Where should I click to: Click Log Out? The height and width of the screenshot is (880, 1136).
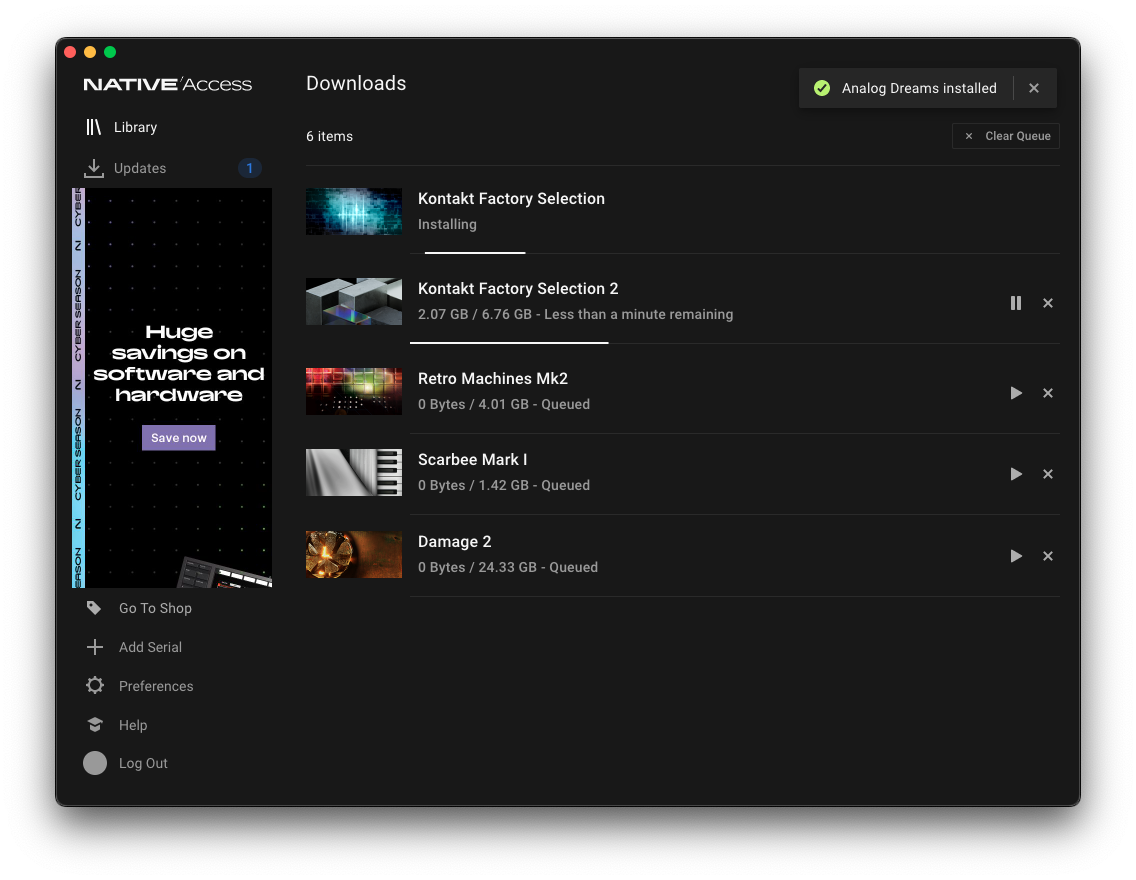pos(143,763)
